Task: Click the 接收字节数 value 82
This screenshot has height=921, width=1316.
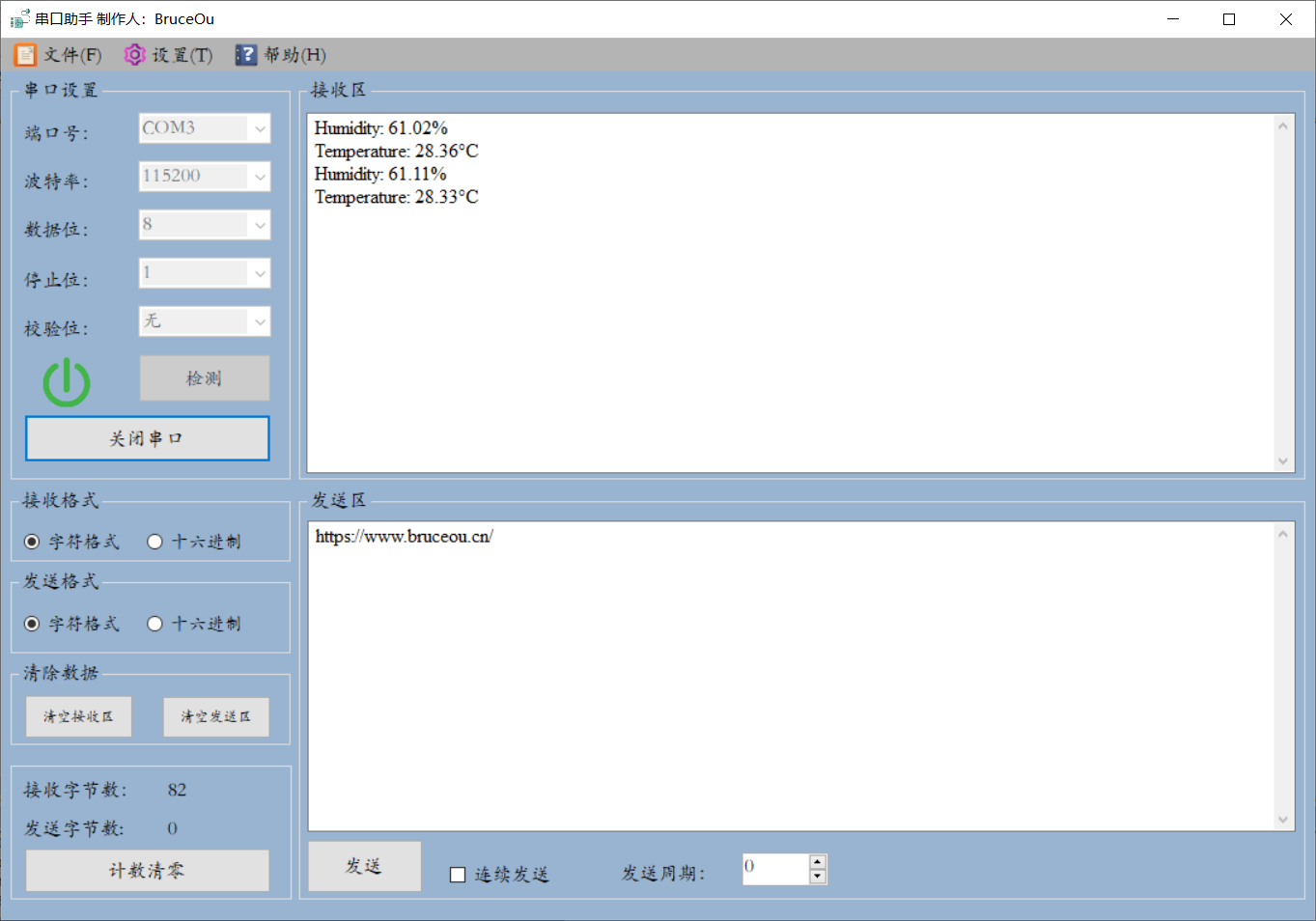Action: click(177, 790)
